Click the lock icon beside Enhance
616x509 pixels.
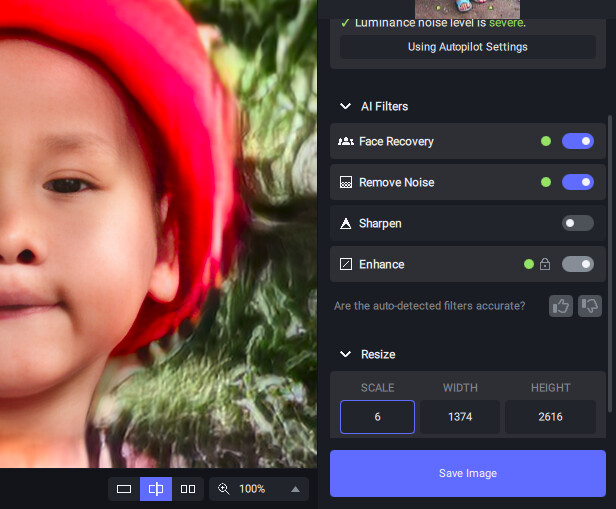(x=545, y=265)
